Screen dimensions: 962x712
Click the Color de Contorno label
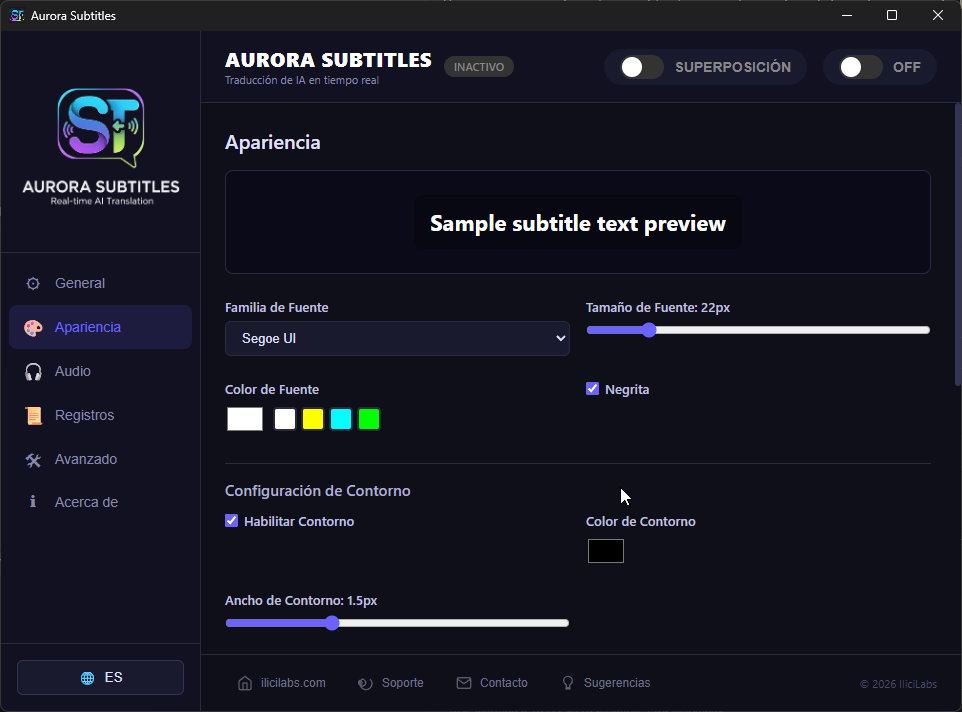click(x=641, y=521)
